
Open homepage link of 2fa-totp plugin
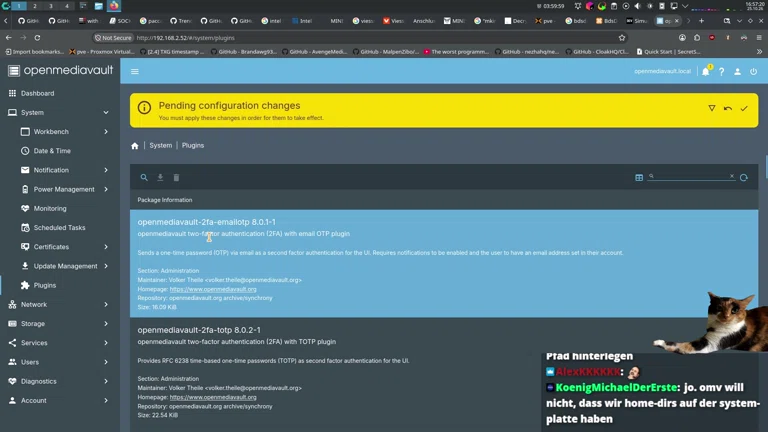213,397
